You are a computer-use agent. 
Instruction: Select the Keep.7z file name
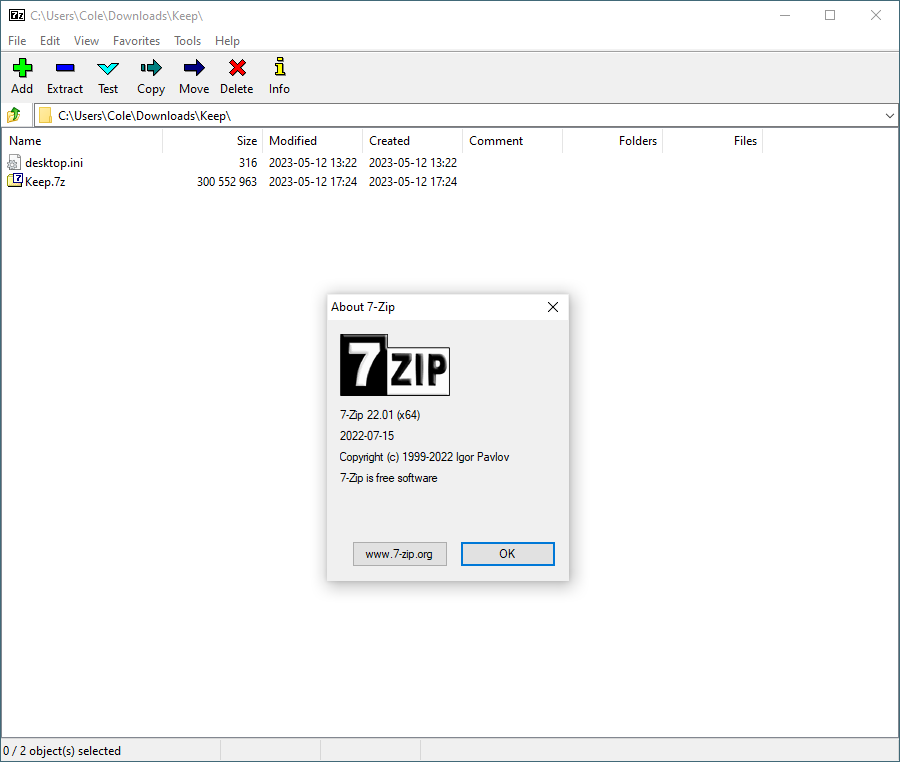pos(45,182)
